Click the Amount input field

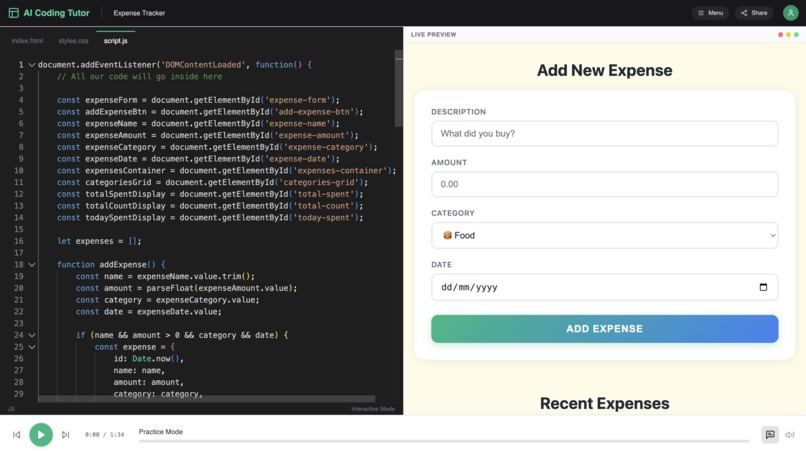(604, 184)
